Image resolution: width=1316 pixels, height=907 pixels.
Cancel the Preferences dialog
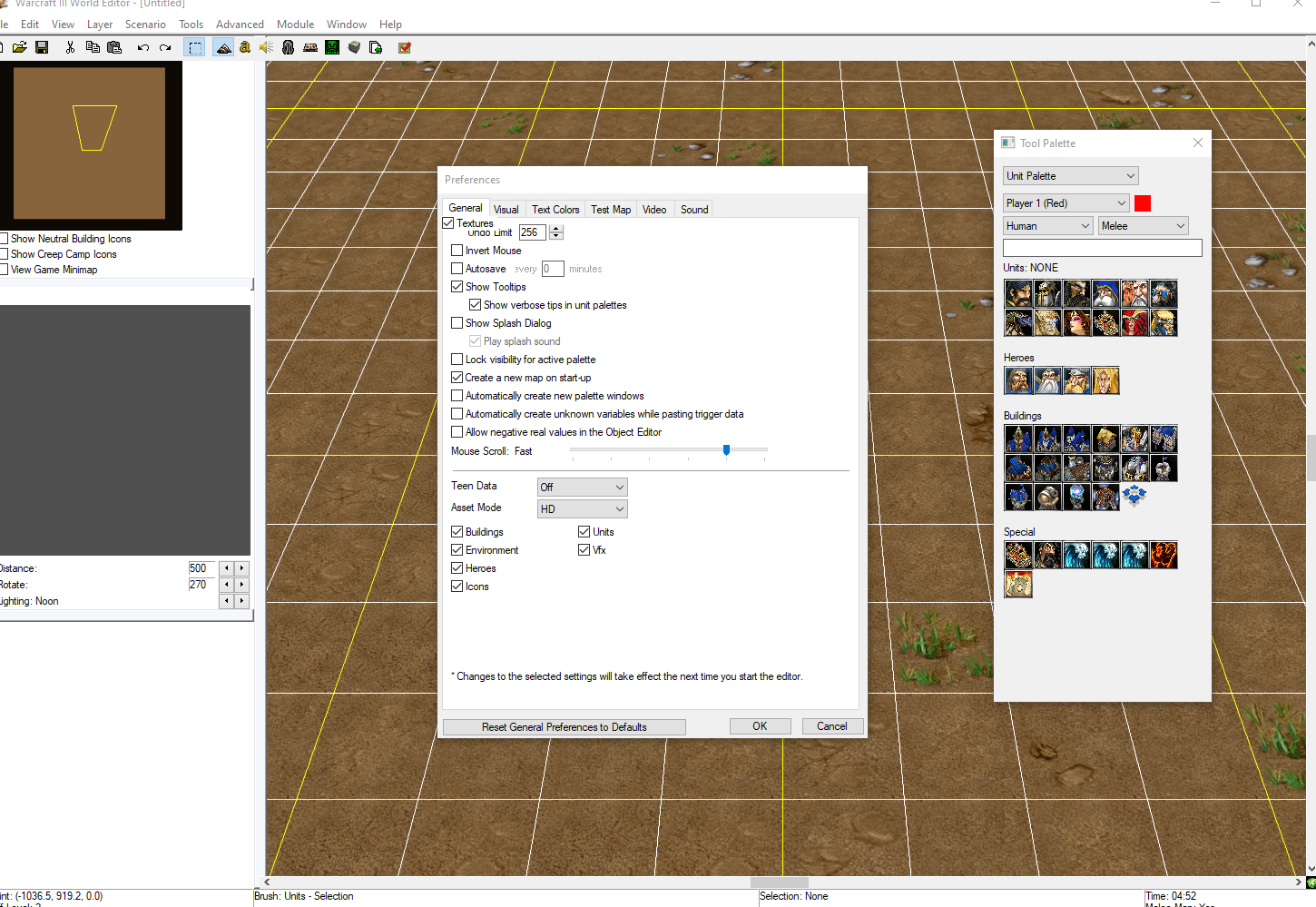(x=832, y=726)
